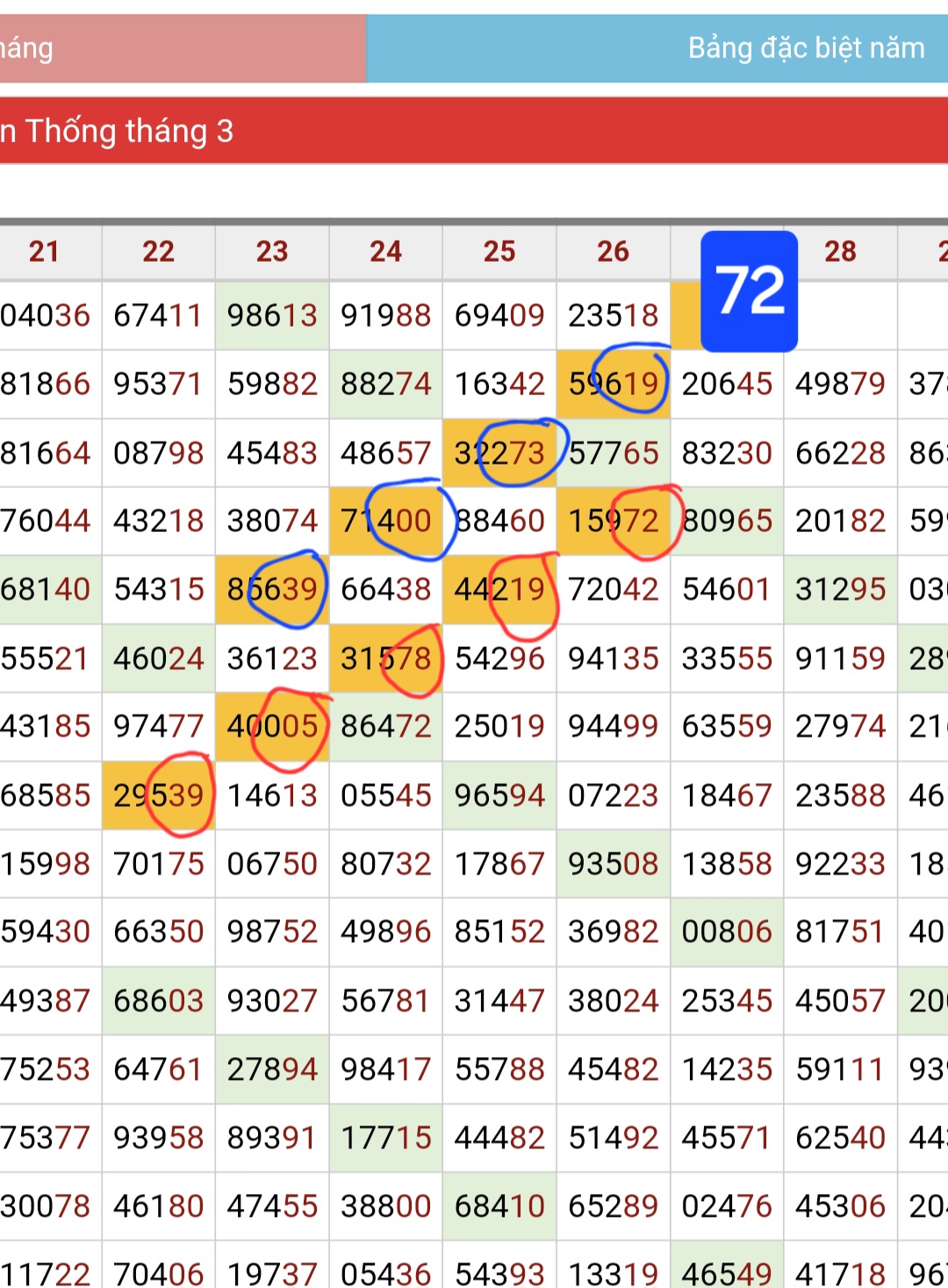
Task: Select the day 23 column header
Action: click(272, 252)
